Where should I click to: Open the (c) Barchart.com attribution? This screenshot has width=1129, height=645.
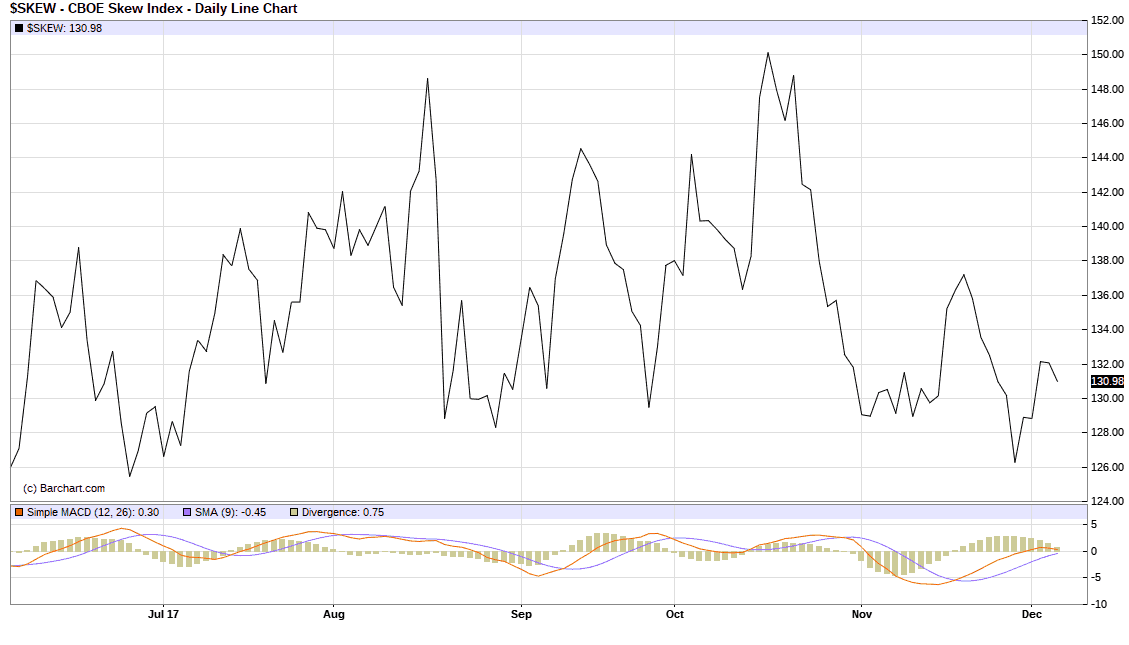coord(64,488)
